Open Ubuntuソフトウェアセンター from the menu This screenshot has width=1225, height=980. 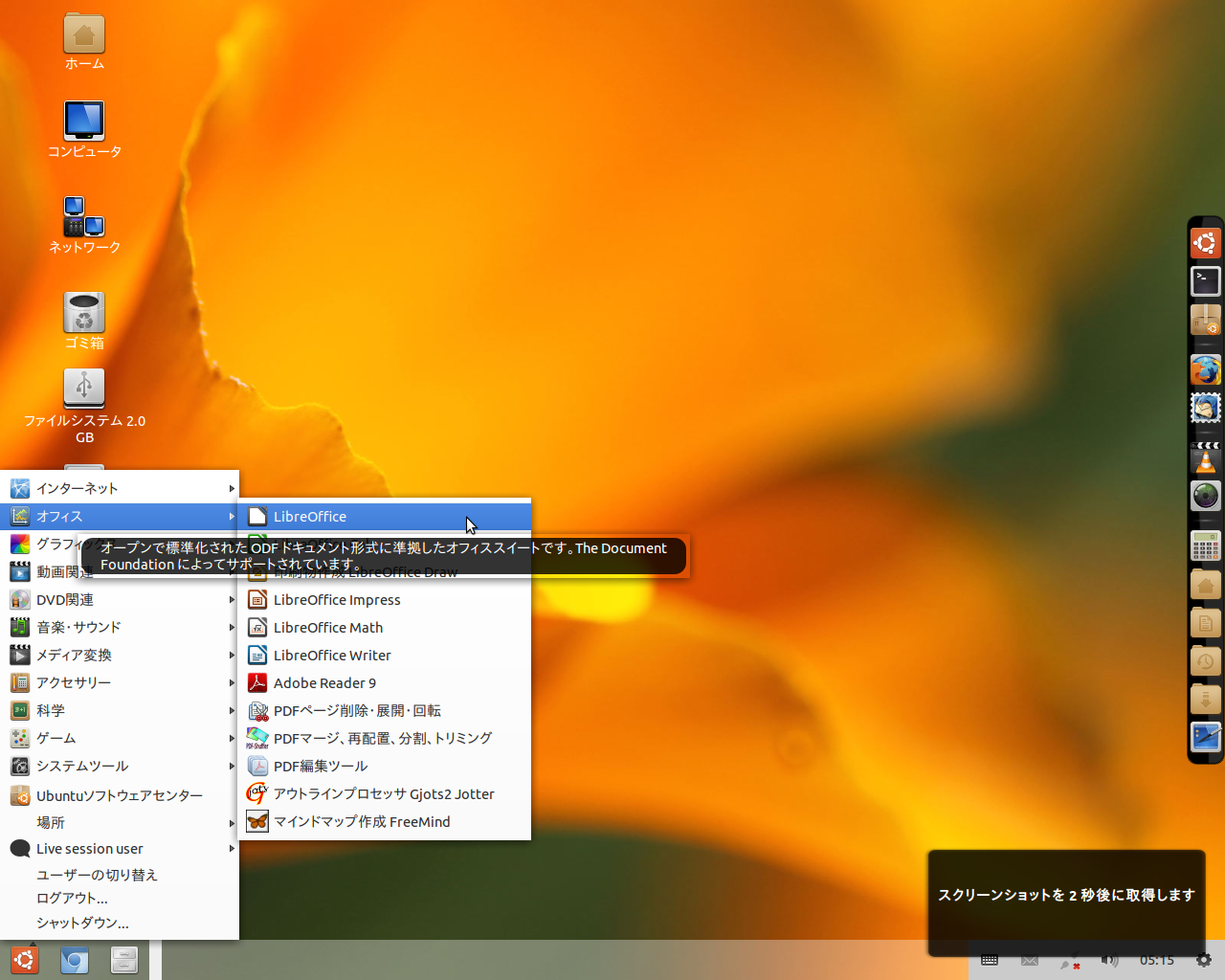tap(120, 795)
